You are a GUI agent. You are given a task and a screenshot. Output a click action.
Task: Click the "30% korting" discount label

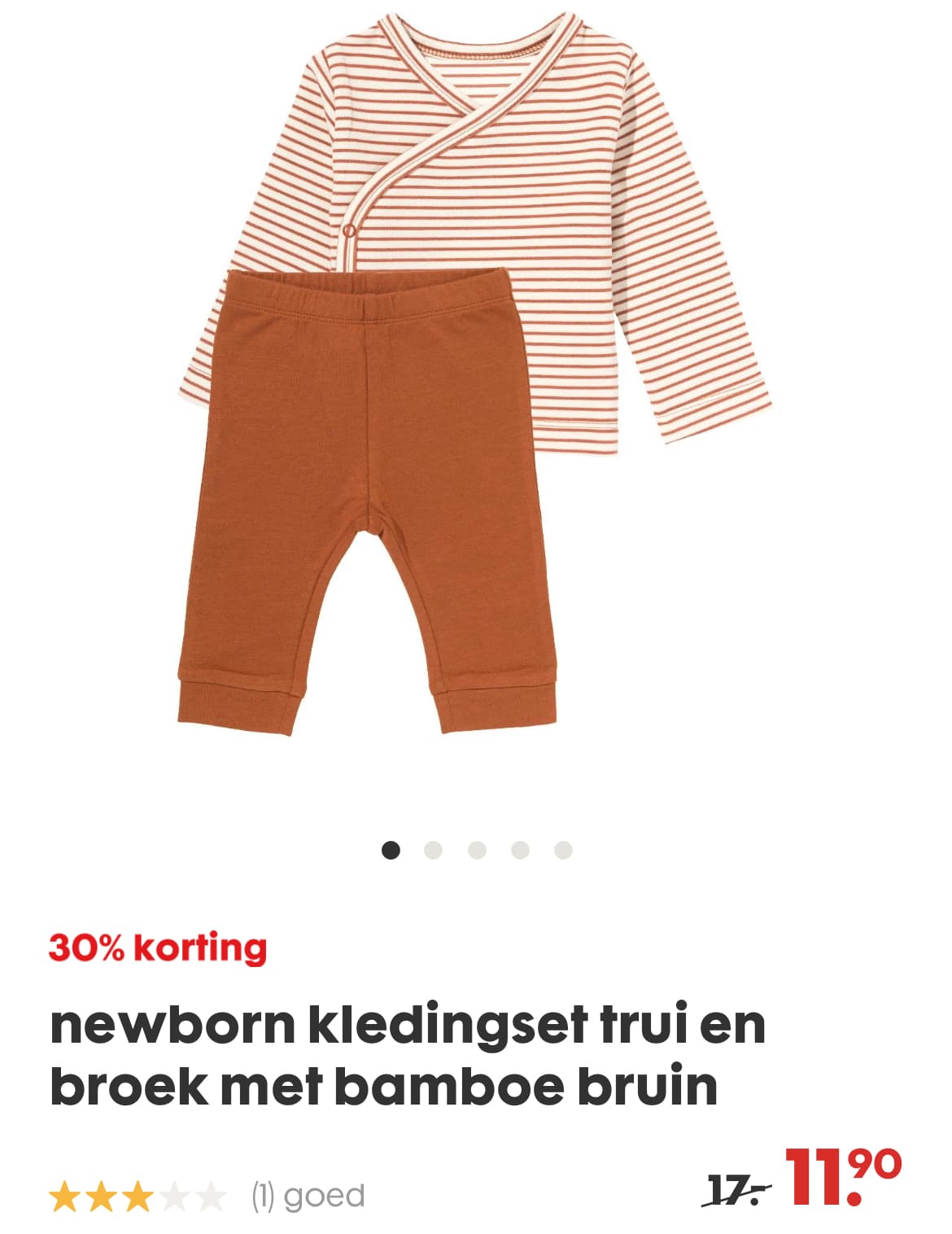point(158,948)
